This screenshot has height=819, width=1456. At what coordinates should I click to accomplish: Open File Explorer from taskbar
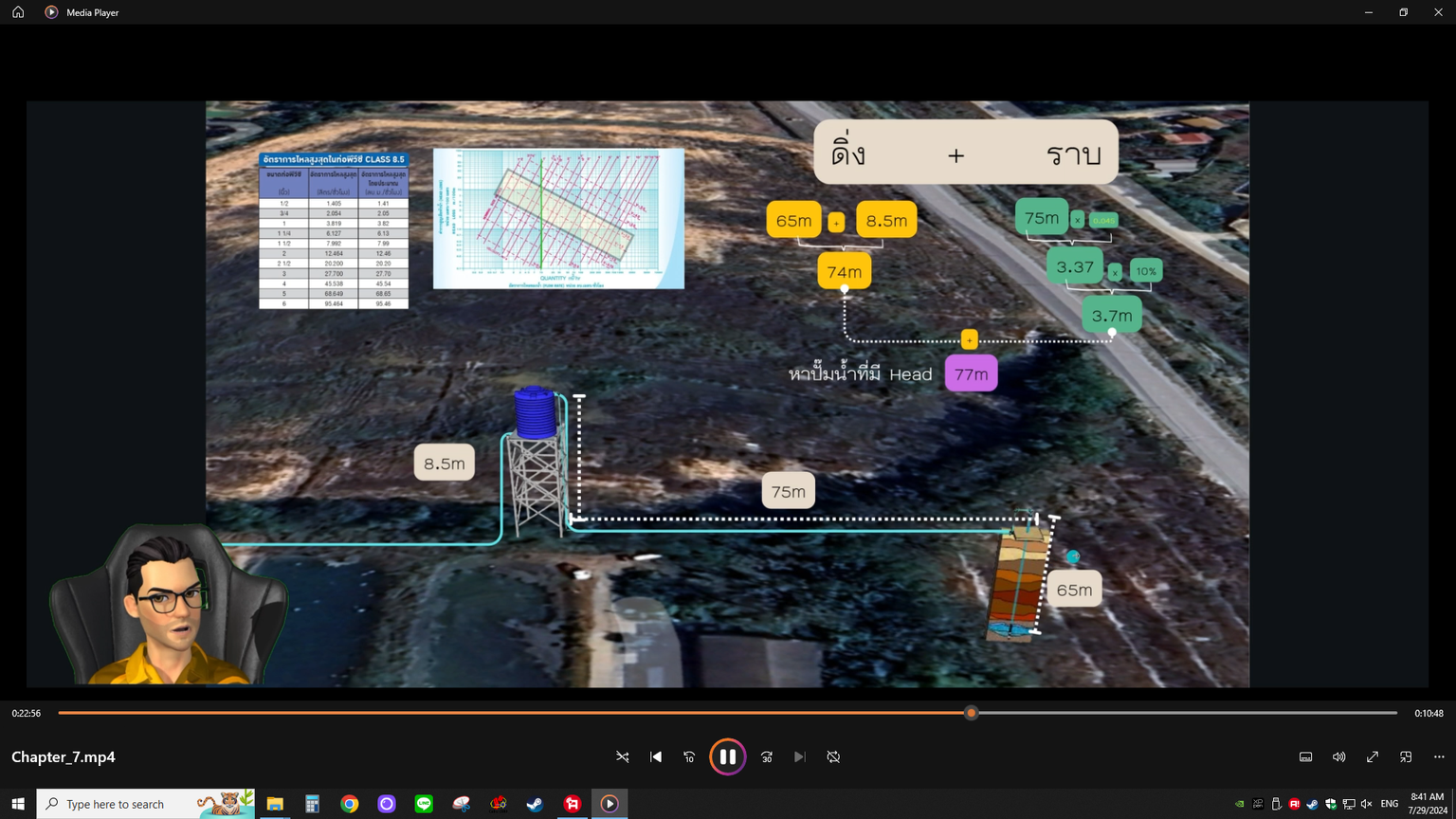[x=275, y=804]
